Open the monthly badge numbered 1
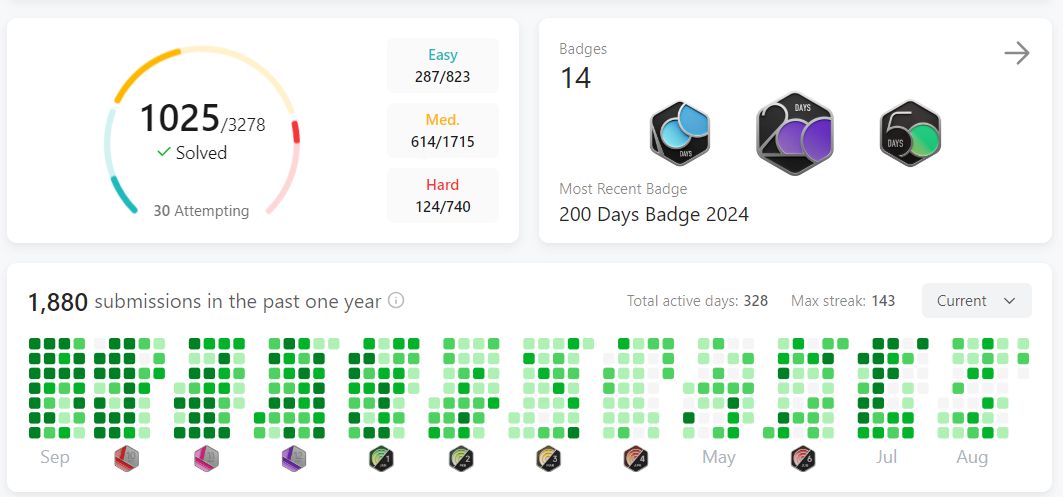 (x=381, y=459)
